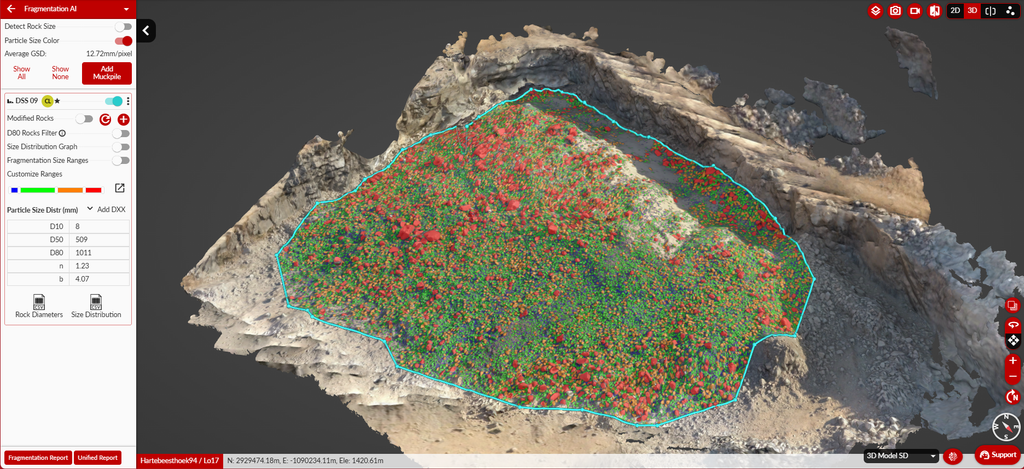The image size is (1024, 469).
Task: Switch to 2D view mode
Action: [955, 10]
